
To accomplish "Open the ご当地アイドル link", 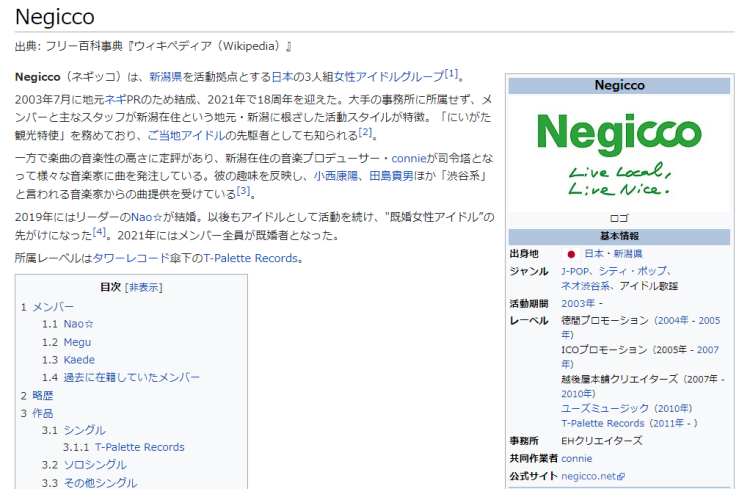I will coord(186,136).
